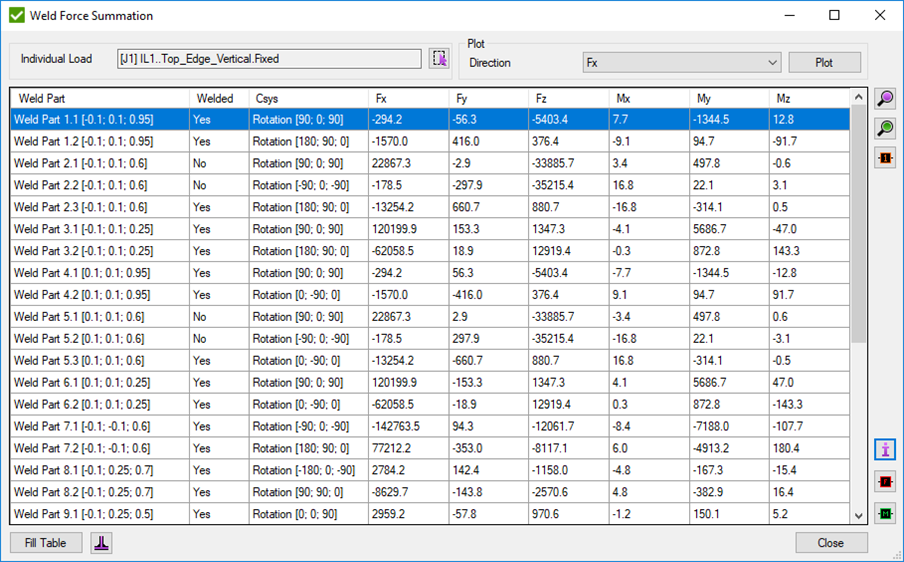The width and height of the screenshot is (904, 562).
Task: Click Csys 'Rotation [90; 90; 0]' in Weld Part 8.2 row
Action: (x=308, y=492)
